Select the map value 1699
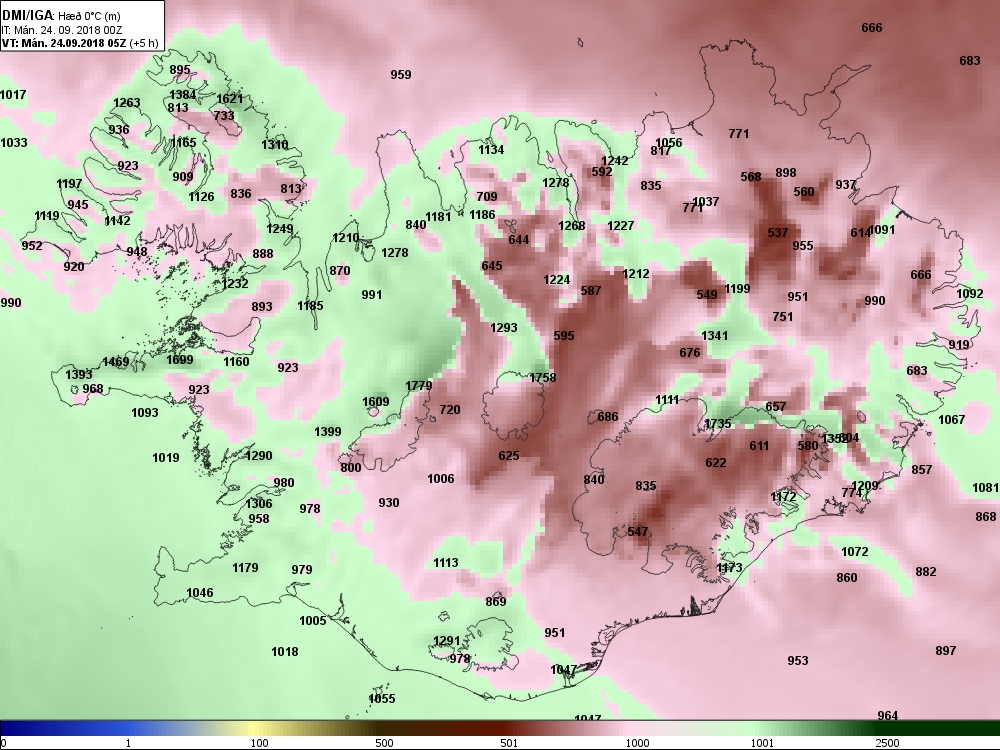Screen dimensions: 1000x750 coord(179,360)
